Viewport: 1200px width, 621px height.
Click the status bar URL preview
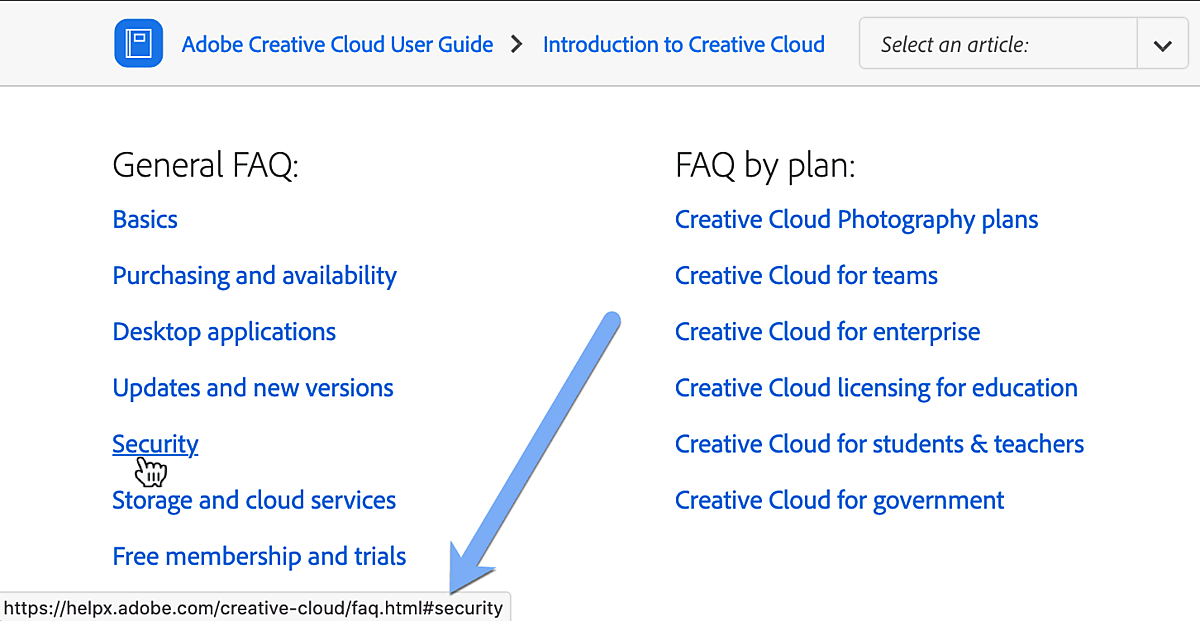click(255, 608)
